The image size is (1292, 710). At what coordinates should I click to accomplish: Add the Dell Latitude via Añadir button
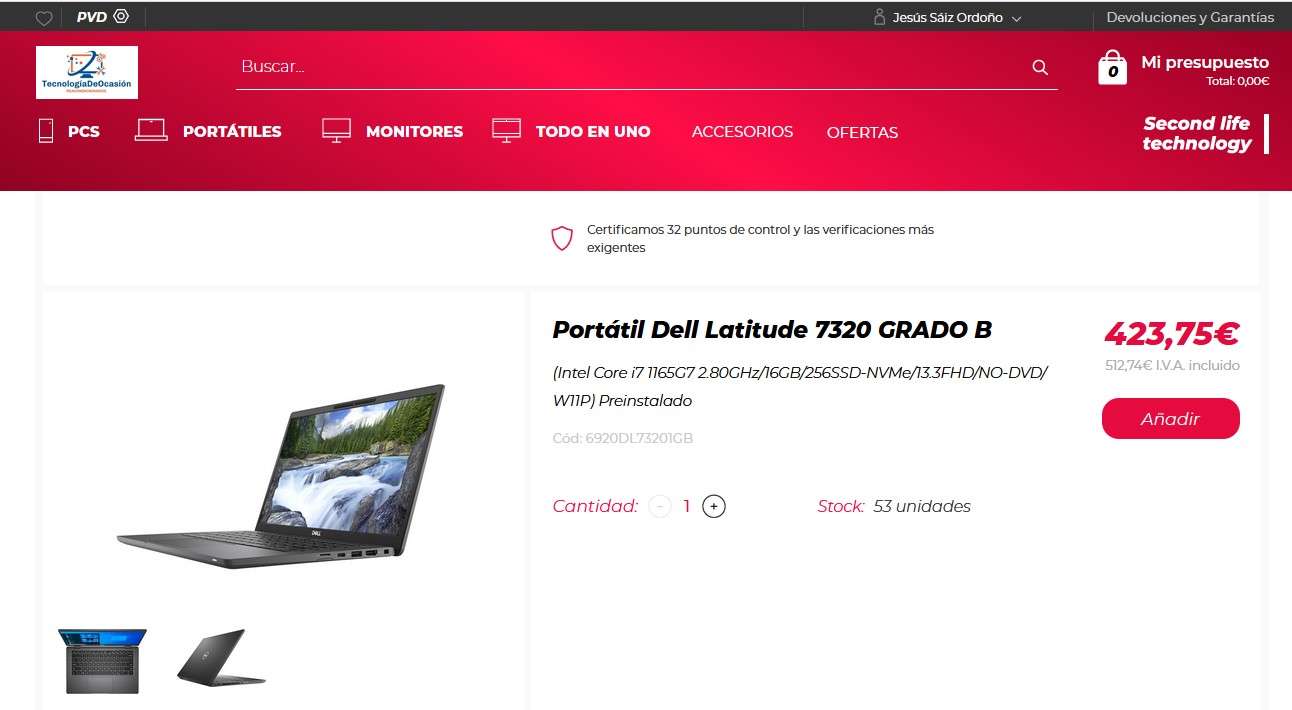(1171, 419)
